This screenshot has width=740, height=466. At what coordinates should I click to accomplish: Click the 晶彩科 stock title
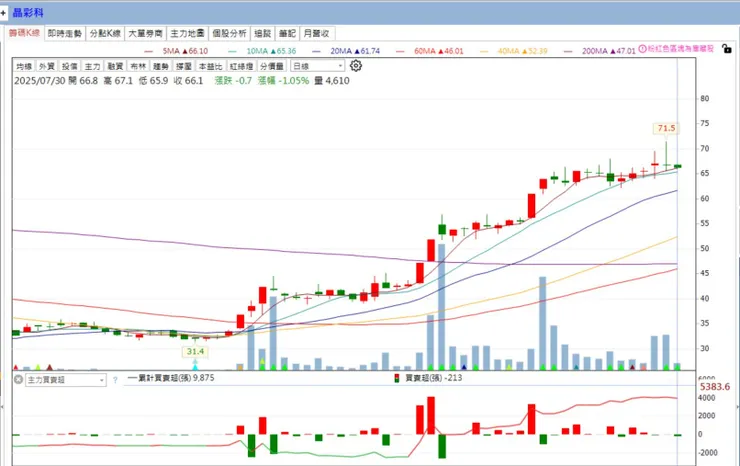pos(28,13)
